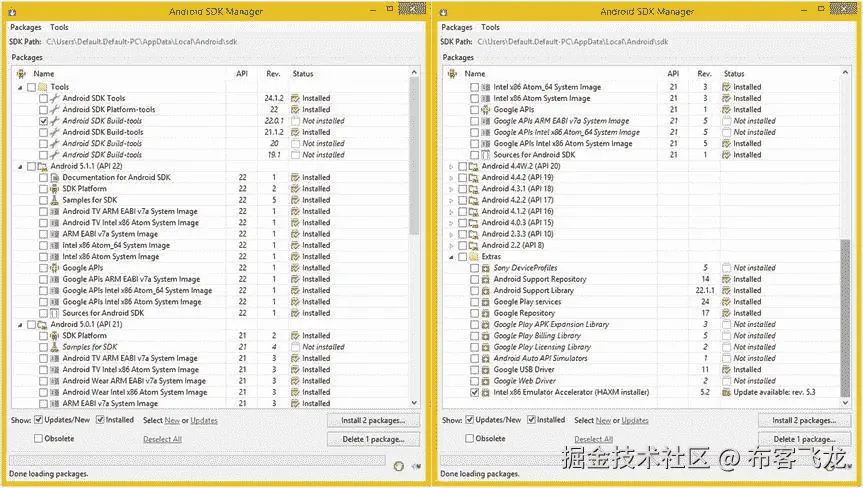The height and width of the screenshot is (488, 863).
Task: Expand the Android 4.3.1 (API 18) group
Action: (451, 189)
